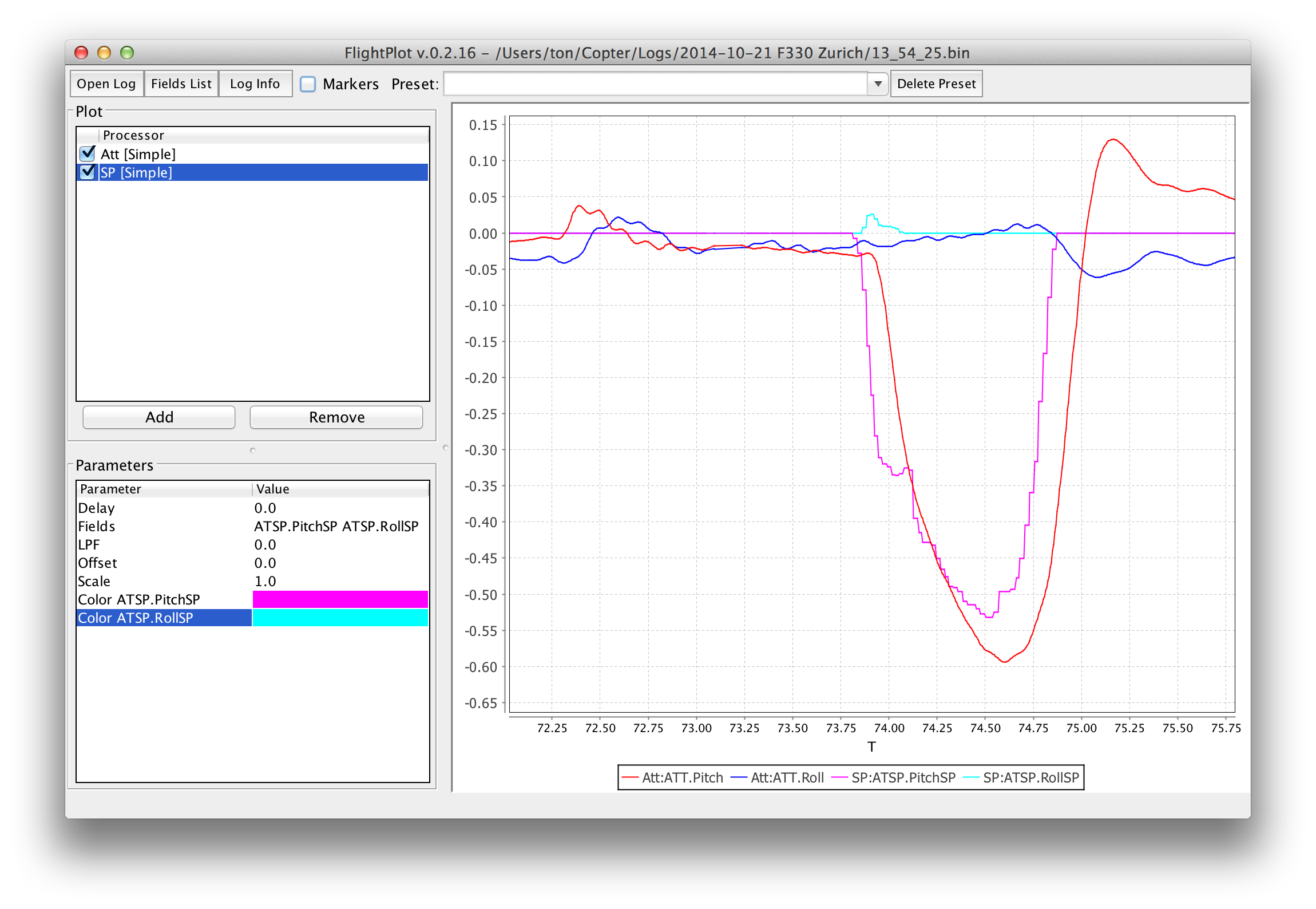
Task: Open the Fields List window
Action: [x=181, y=84]
